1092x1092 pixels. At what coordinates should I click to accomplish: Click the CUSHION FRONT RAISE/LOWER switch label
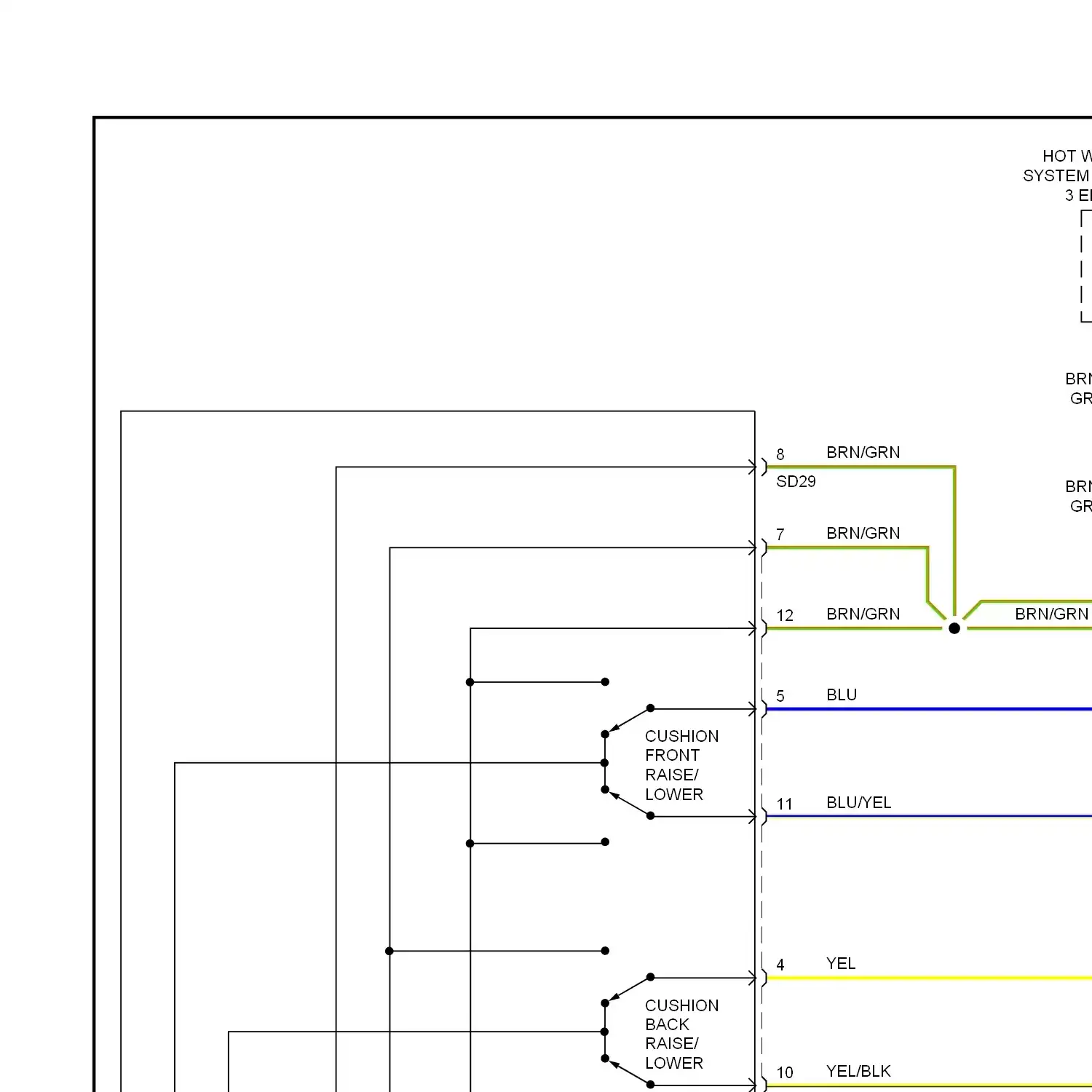681,765
